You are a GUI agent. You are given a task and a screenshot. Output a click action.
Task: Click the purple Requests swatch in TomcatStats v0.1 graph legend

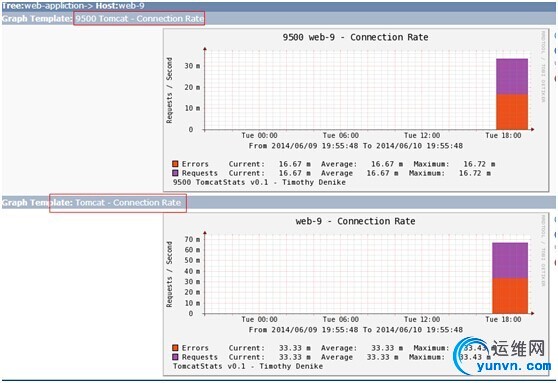click(x=175, y=357)
